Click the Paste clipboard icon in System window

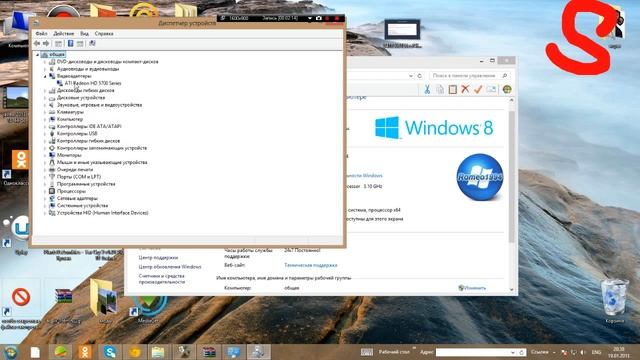pyautogui.click(x=453, y=89)
